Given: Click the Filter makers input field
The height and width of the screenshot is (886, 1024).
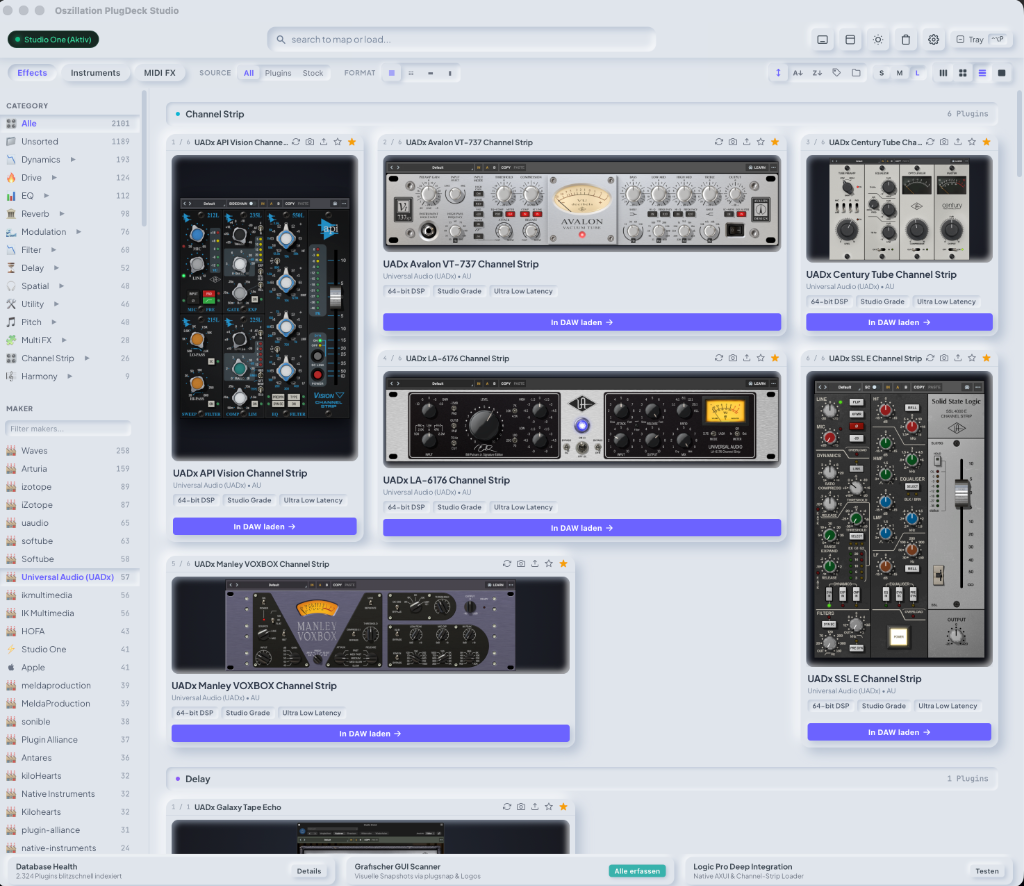Looking at the screenshot, I should coord(68,429).
